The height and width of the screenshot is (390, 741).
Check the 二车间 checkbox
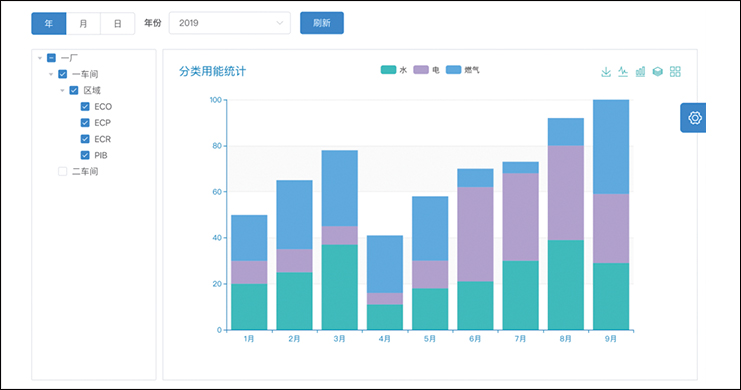[x=62, y=171]
